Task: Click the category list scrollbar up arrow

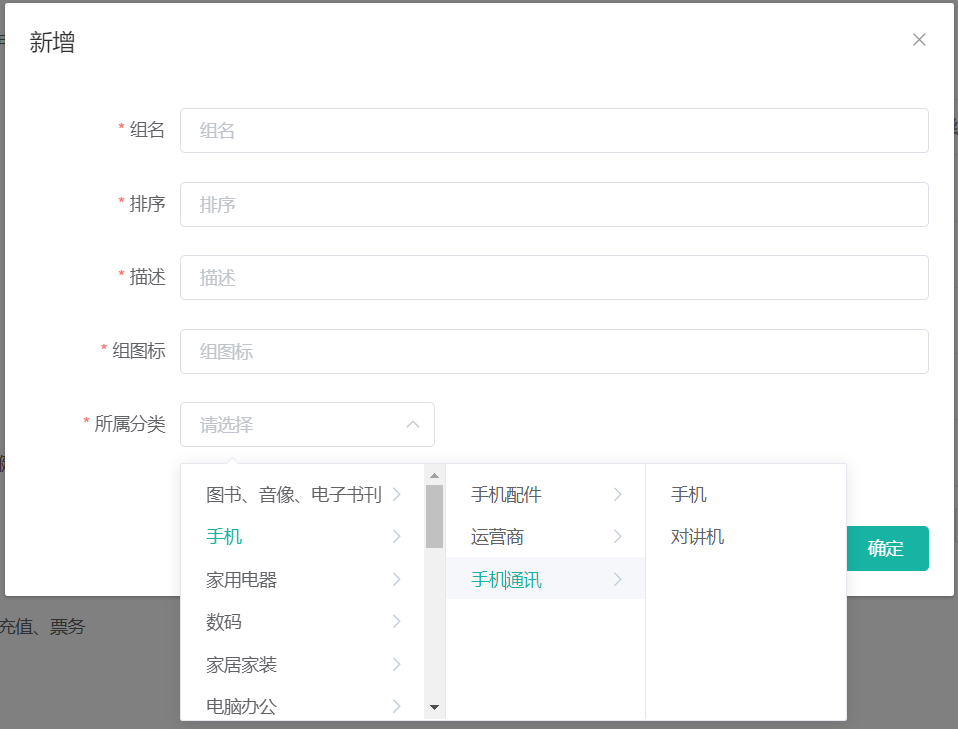Action: [434, 475]
